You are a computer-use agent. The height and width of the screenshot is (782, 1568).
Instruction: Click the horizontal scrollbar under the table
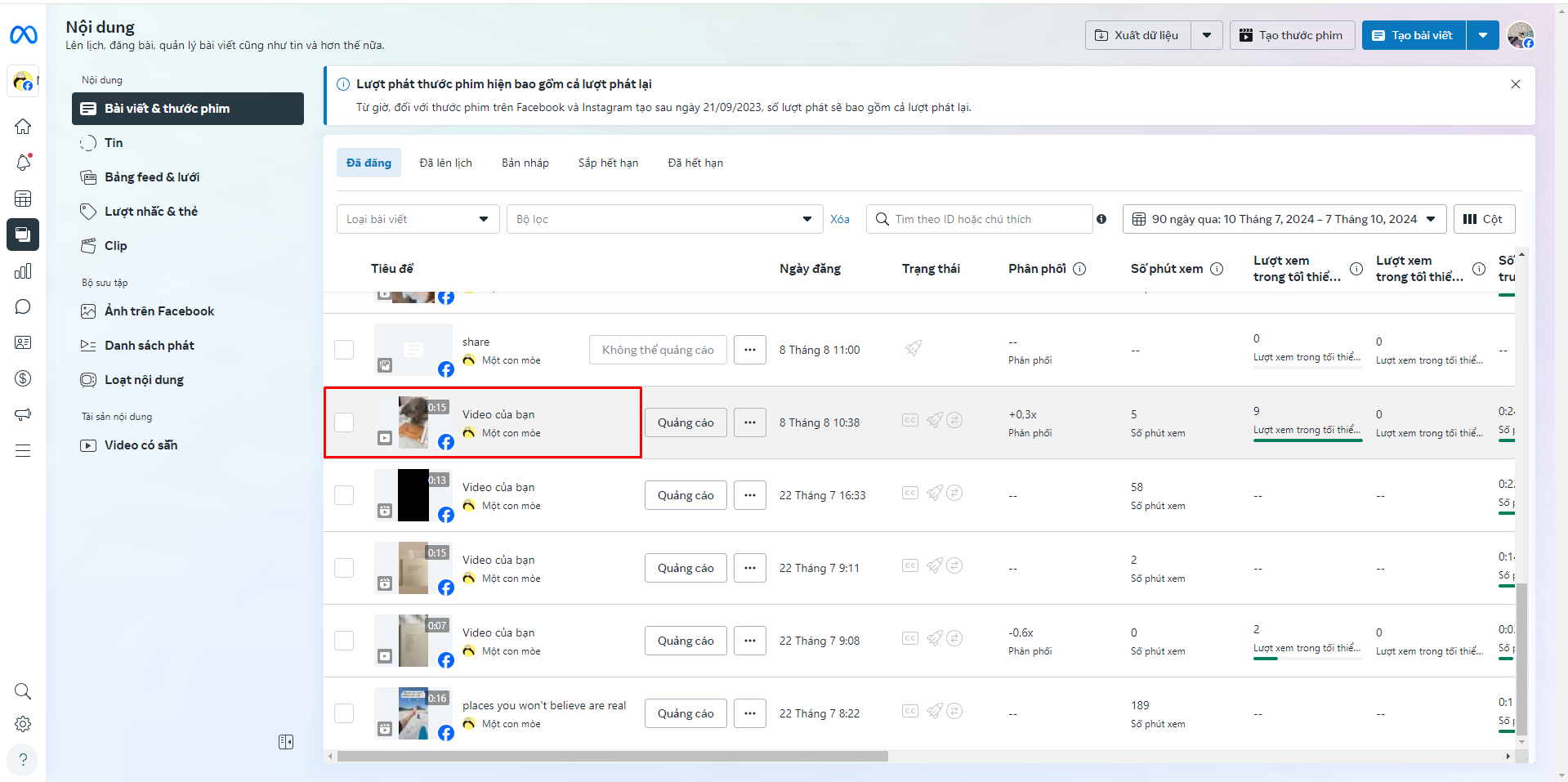pyautogui.click(x=613, y=757)
